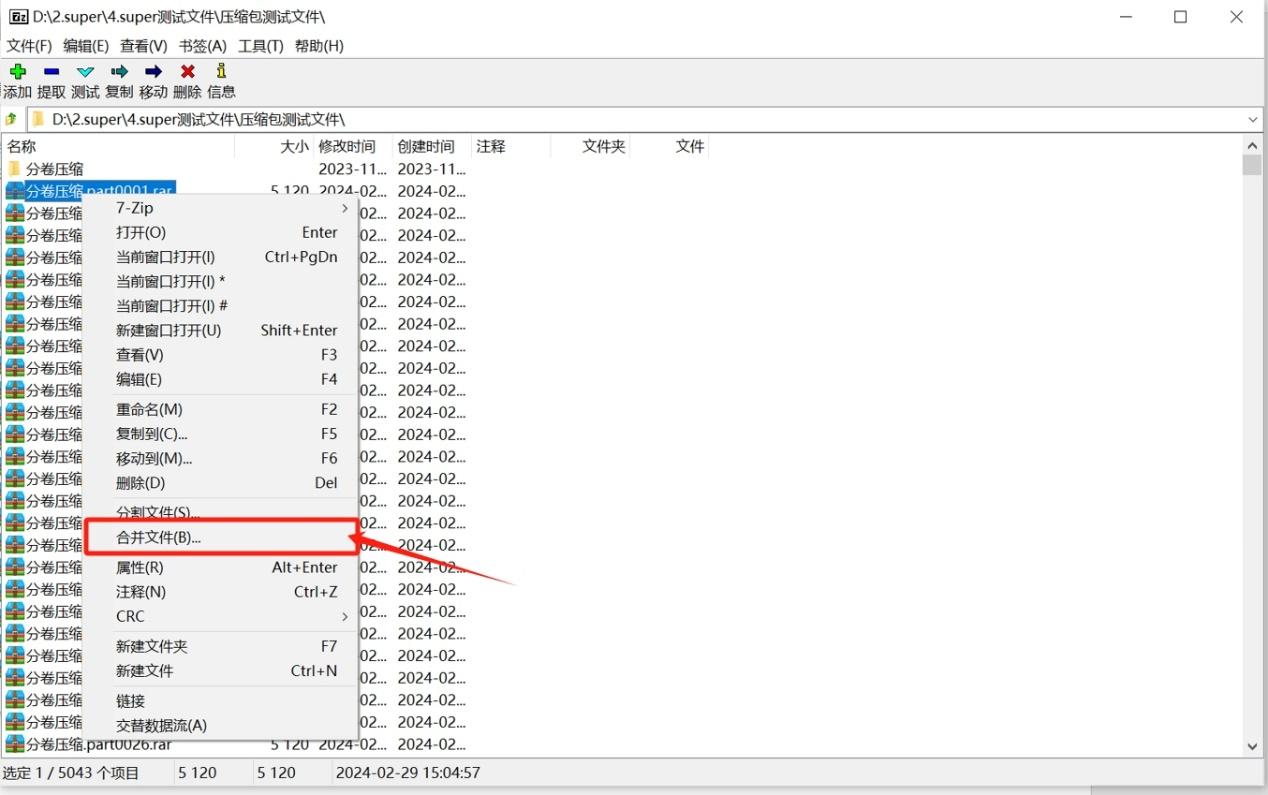Expand the CRC submenu
Screen dimensions: 1268x795
pos(221,616)
